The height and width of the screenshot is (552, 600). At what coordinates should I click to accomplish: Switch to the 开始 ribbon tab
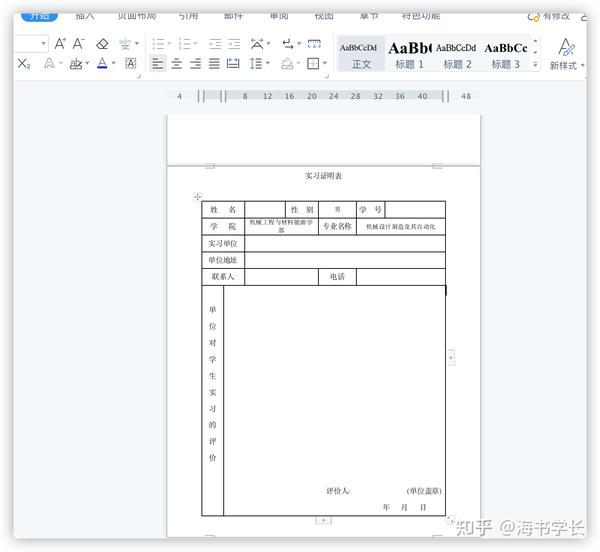(39, 16)
